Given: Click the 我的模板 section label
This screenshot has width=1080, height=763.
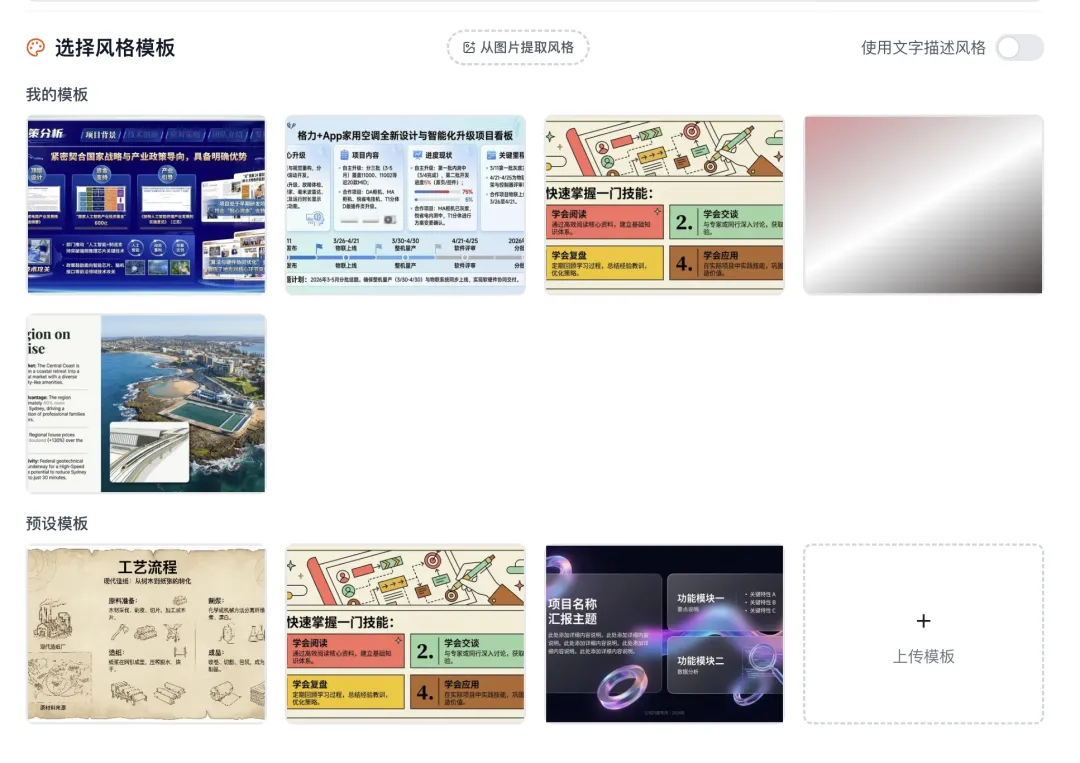Looking at the screenshot, I should (x=57, y=94).
